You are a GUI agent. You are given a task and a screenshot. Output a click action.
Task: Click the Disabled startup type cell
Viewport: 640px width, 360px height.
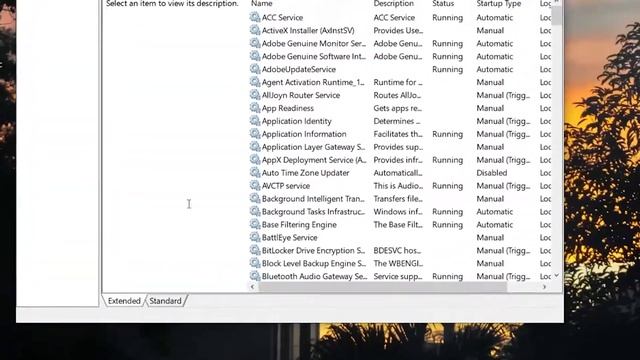tap(492, 173)
